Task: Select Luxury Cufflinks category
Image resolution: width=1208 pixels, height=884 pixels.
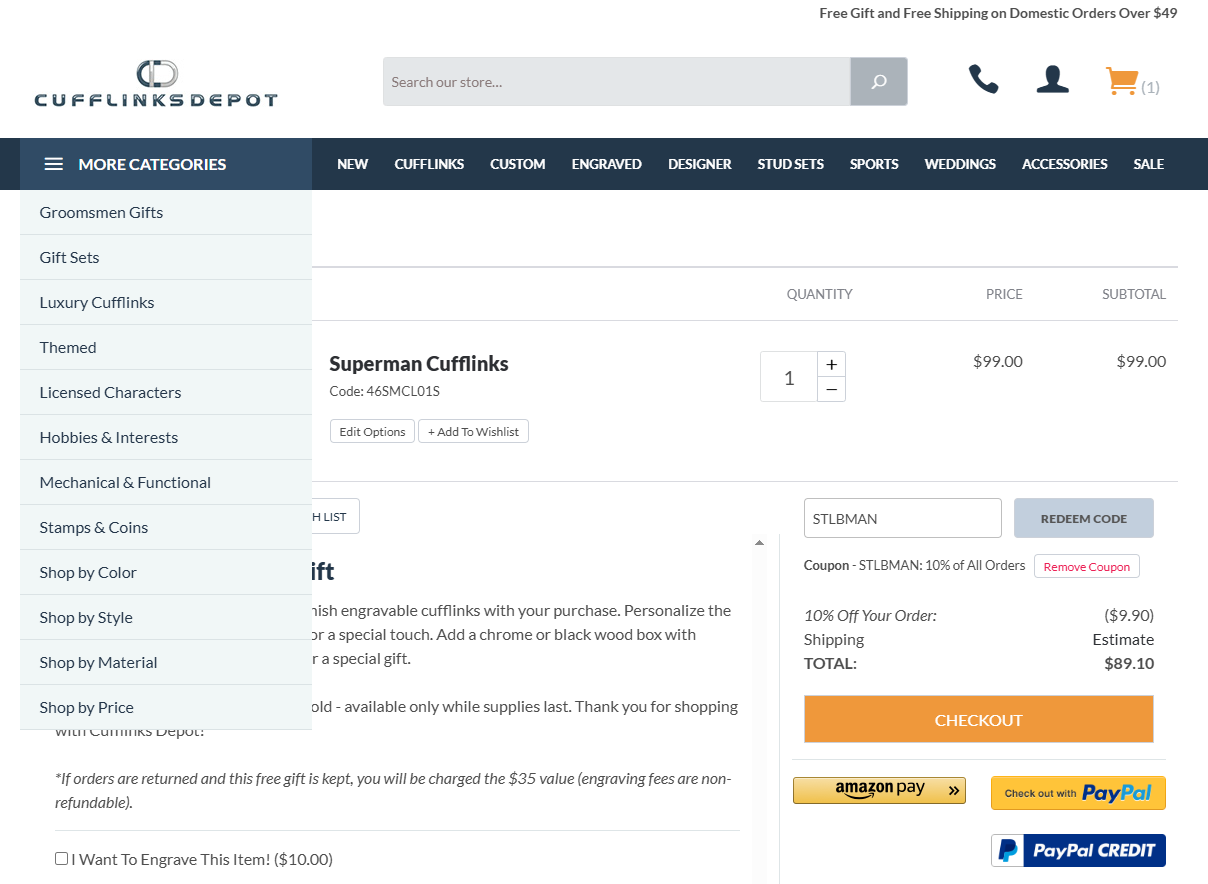Action: click(x=166, y=302)
